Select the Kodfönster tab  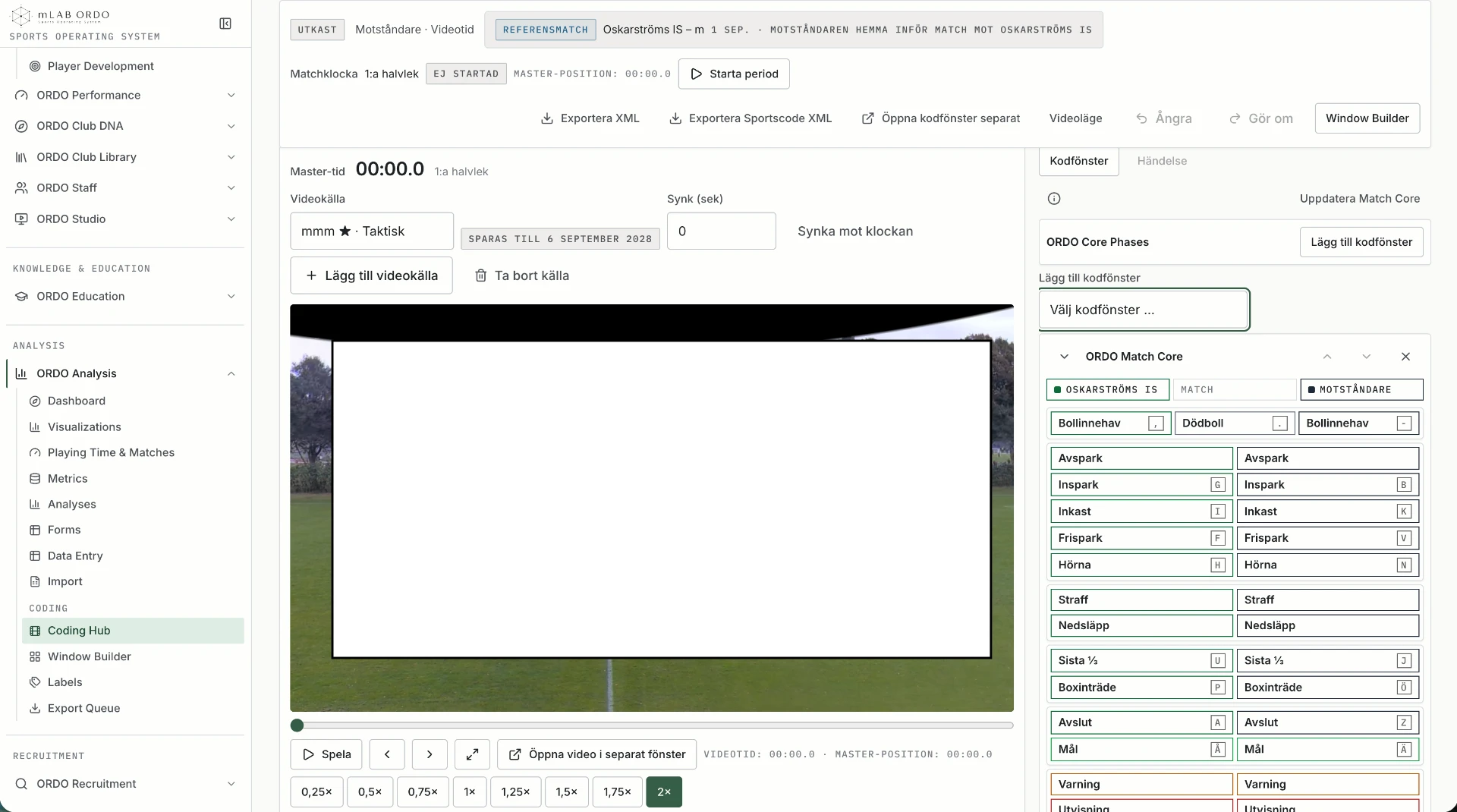point(1078,161)
